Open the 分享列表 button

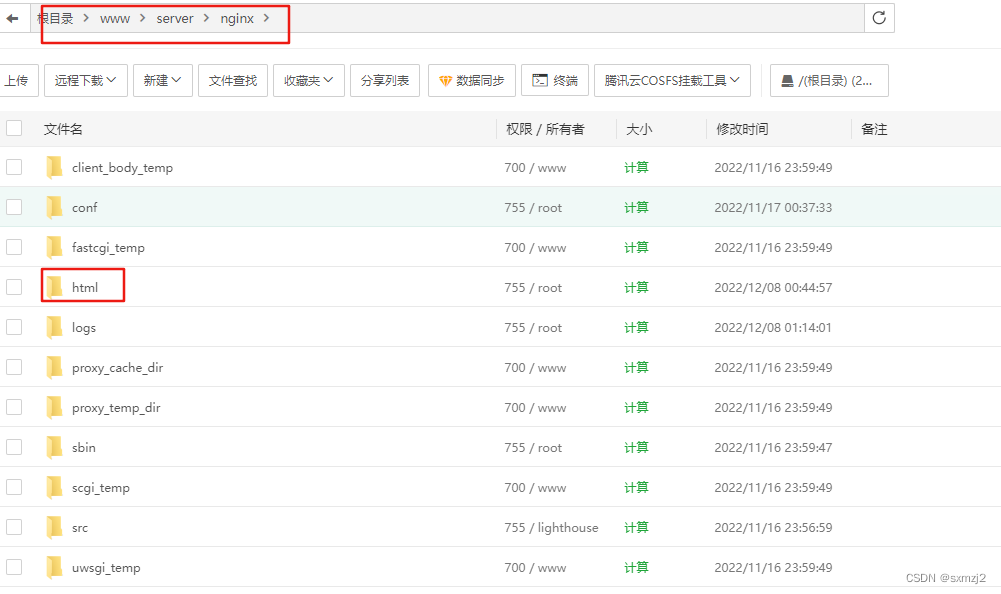[x=385, y=80]
